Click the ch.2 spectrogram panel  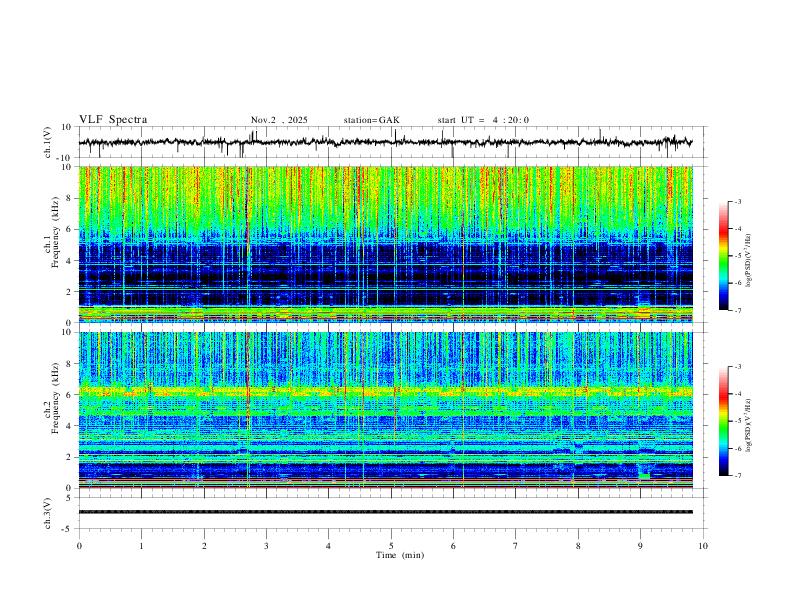(385, 410)
